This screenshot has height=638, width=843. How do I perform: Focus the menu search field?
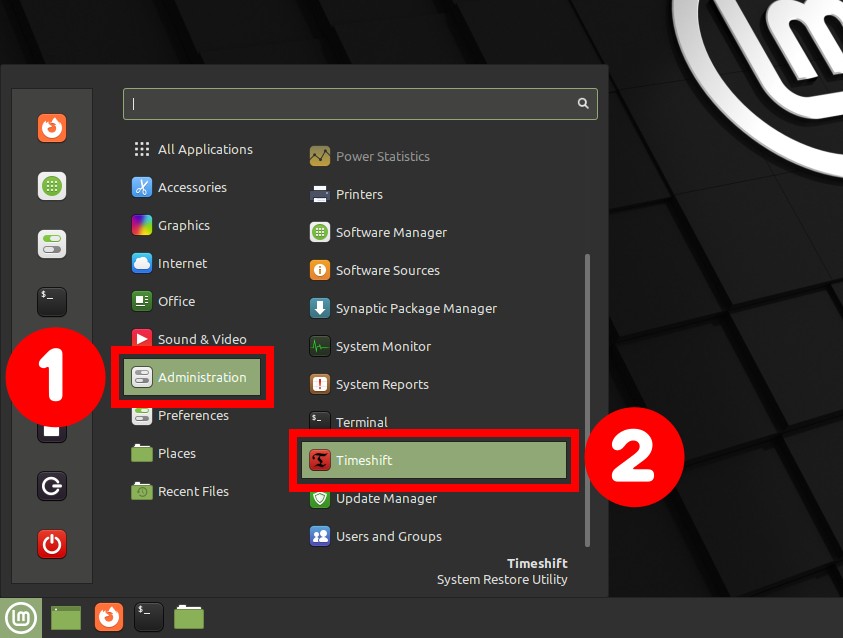[x=360, y=104]
